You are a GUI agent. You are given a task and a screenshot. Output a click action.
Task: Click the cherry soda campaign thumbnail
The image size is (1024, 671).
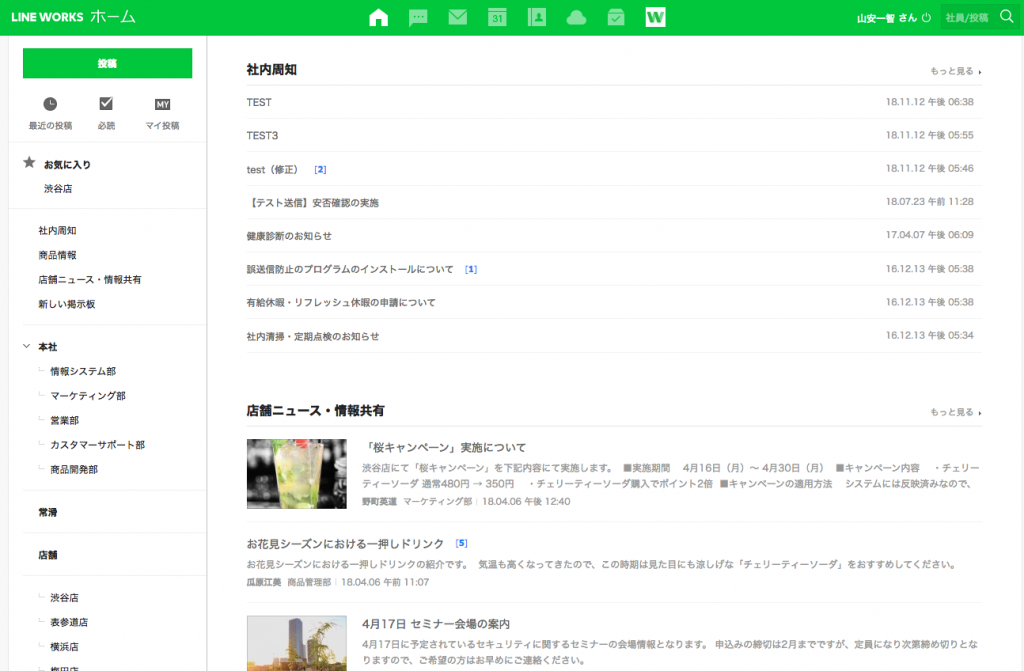point(296,474)
